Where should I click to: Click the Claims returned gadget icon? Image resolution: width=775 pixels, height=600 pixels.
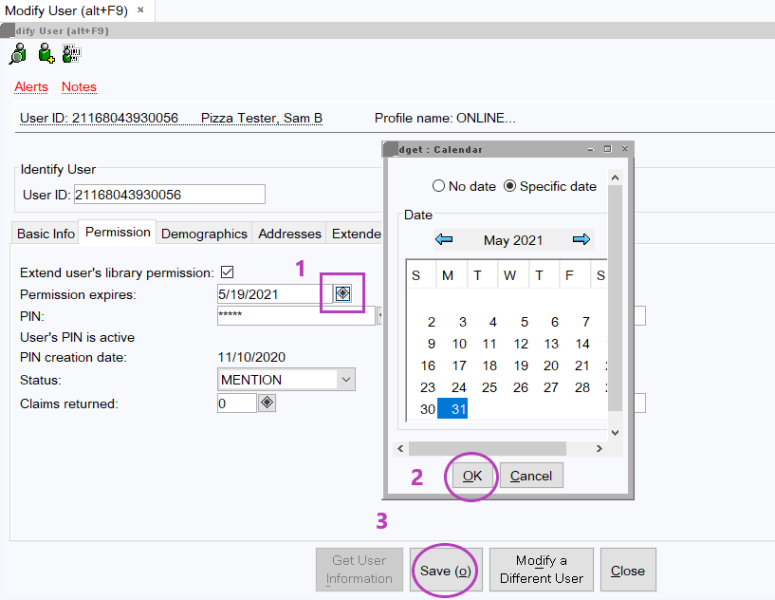[267, 403]
